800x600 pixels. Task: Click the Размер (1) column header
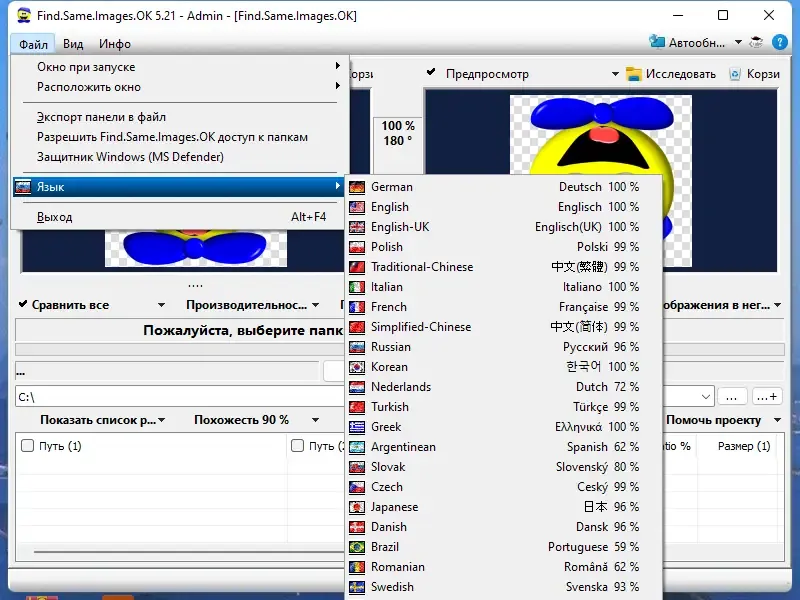pos(744,446)
